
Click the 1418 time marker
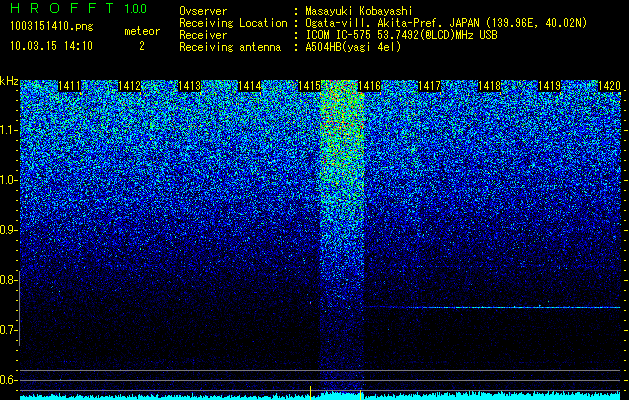point(490,86)
